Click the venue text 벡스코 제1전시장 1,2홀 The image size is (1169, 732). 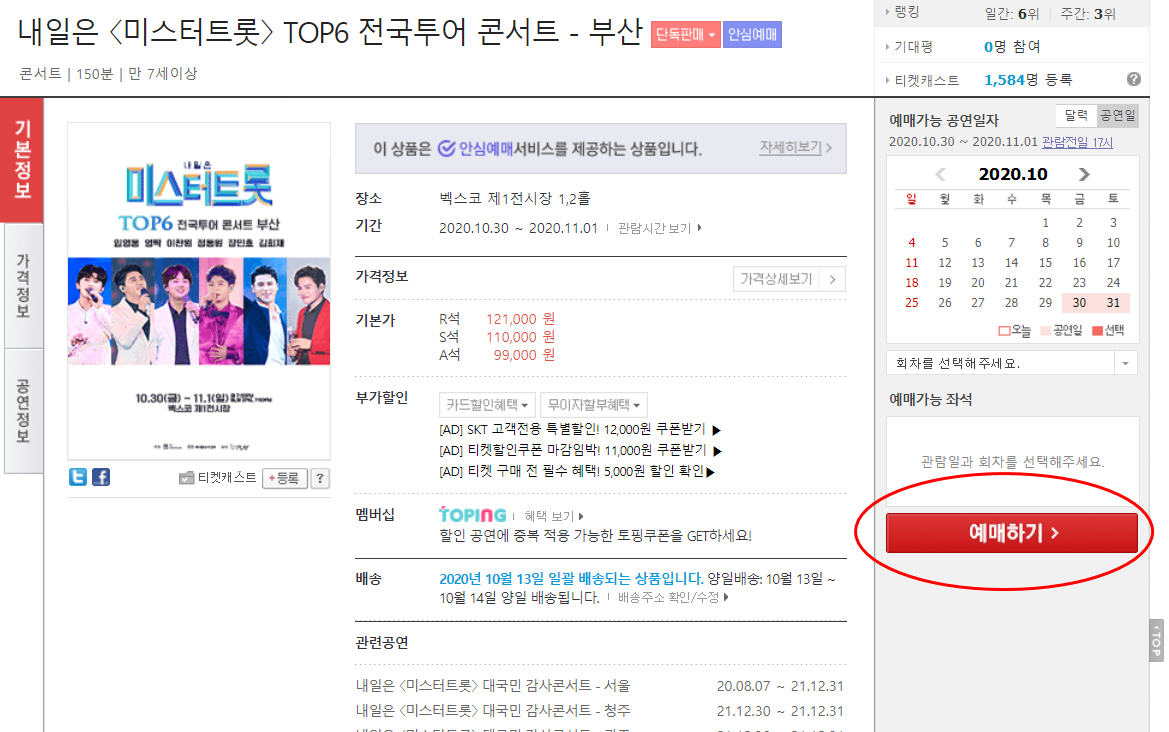pyautogui.click(x=514, y=198)
